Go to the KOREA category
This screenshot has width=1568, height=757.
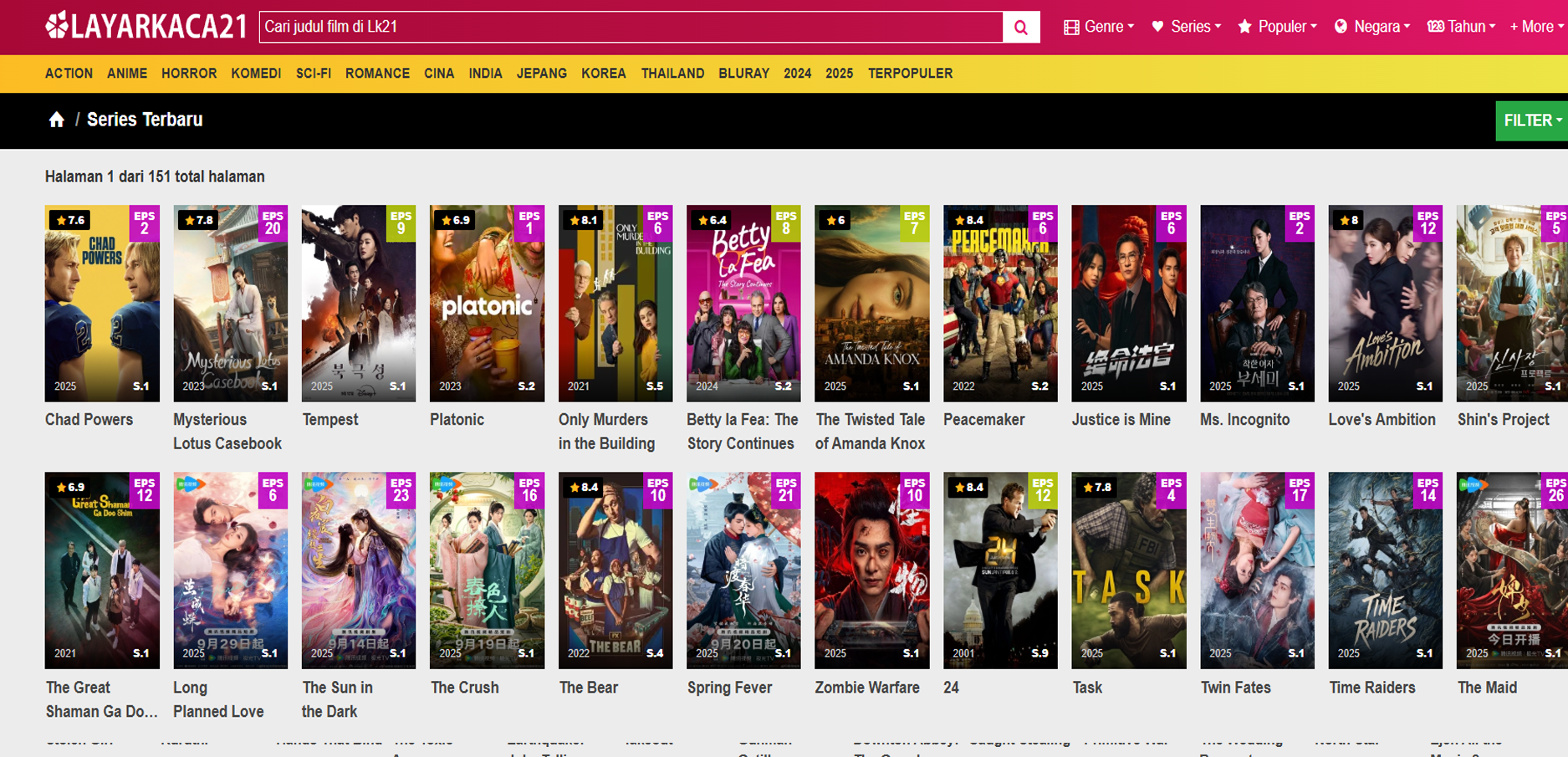[603, 74]
